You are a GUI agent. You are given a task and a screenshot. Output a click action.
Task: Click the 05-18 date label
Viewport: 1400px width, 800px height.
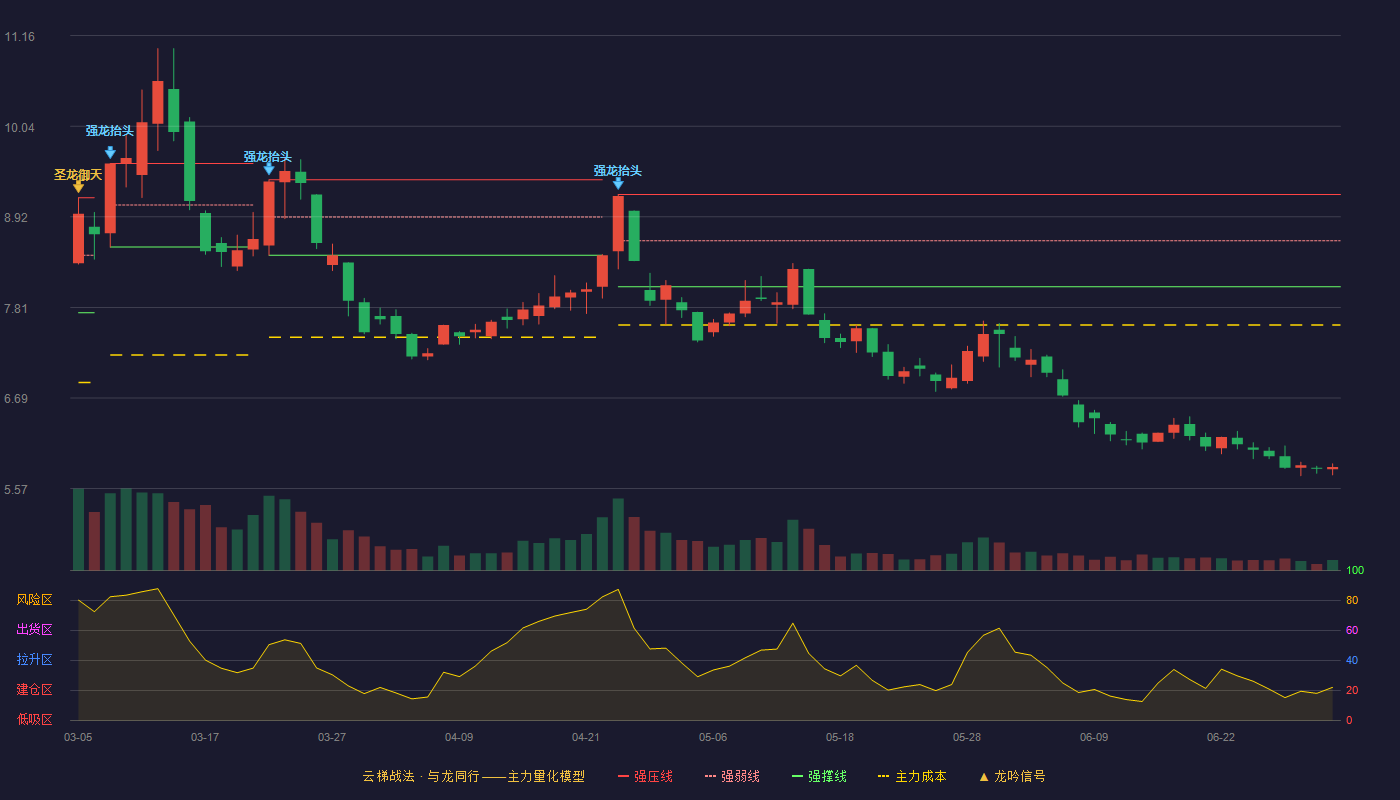[x=840, y=737]
